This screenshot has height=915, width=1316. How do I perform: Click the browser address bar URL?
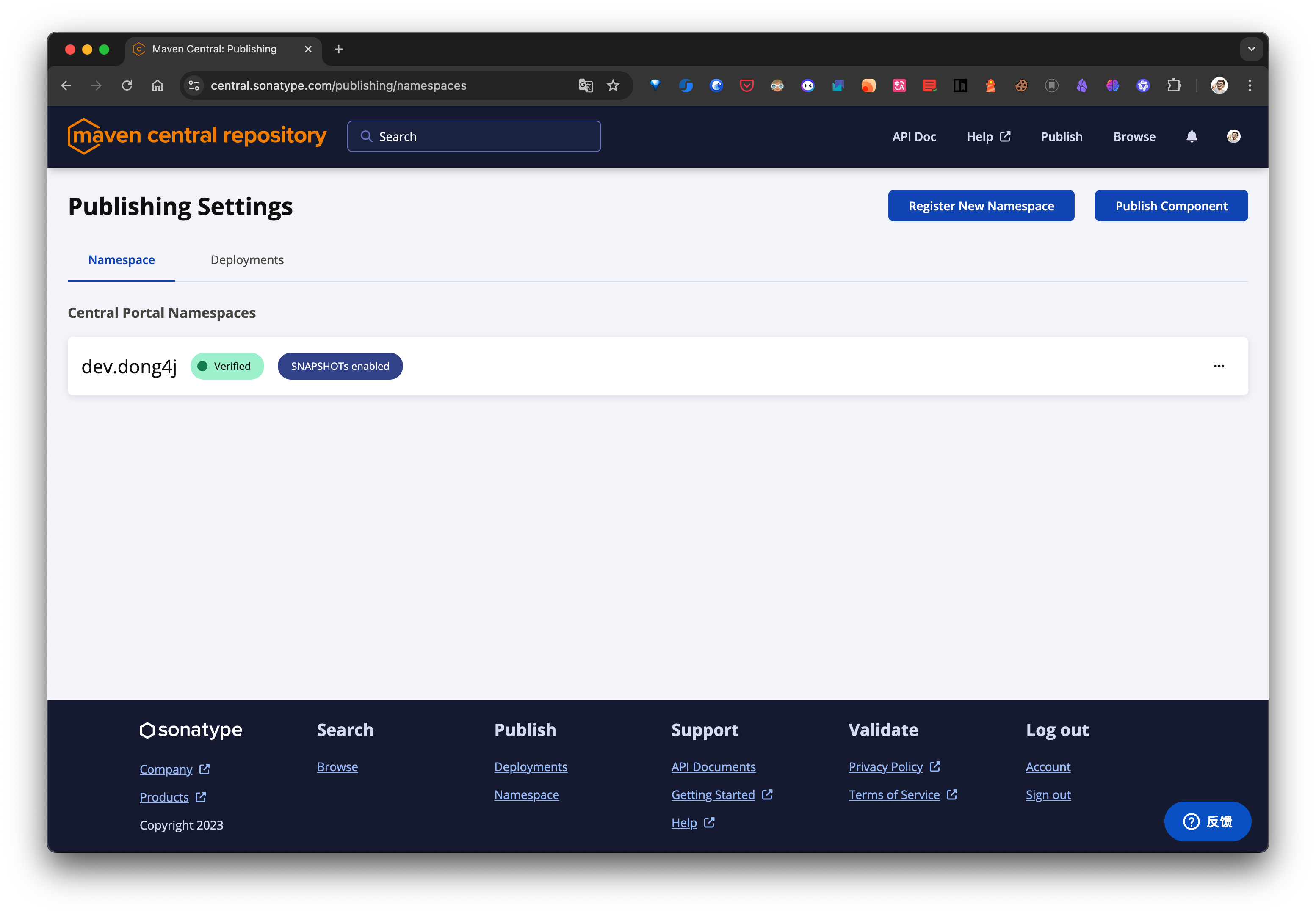(x=338, y=85)
